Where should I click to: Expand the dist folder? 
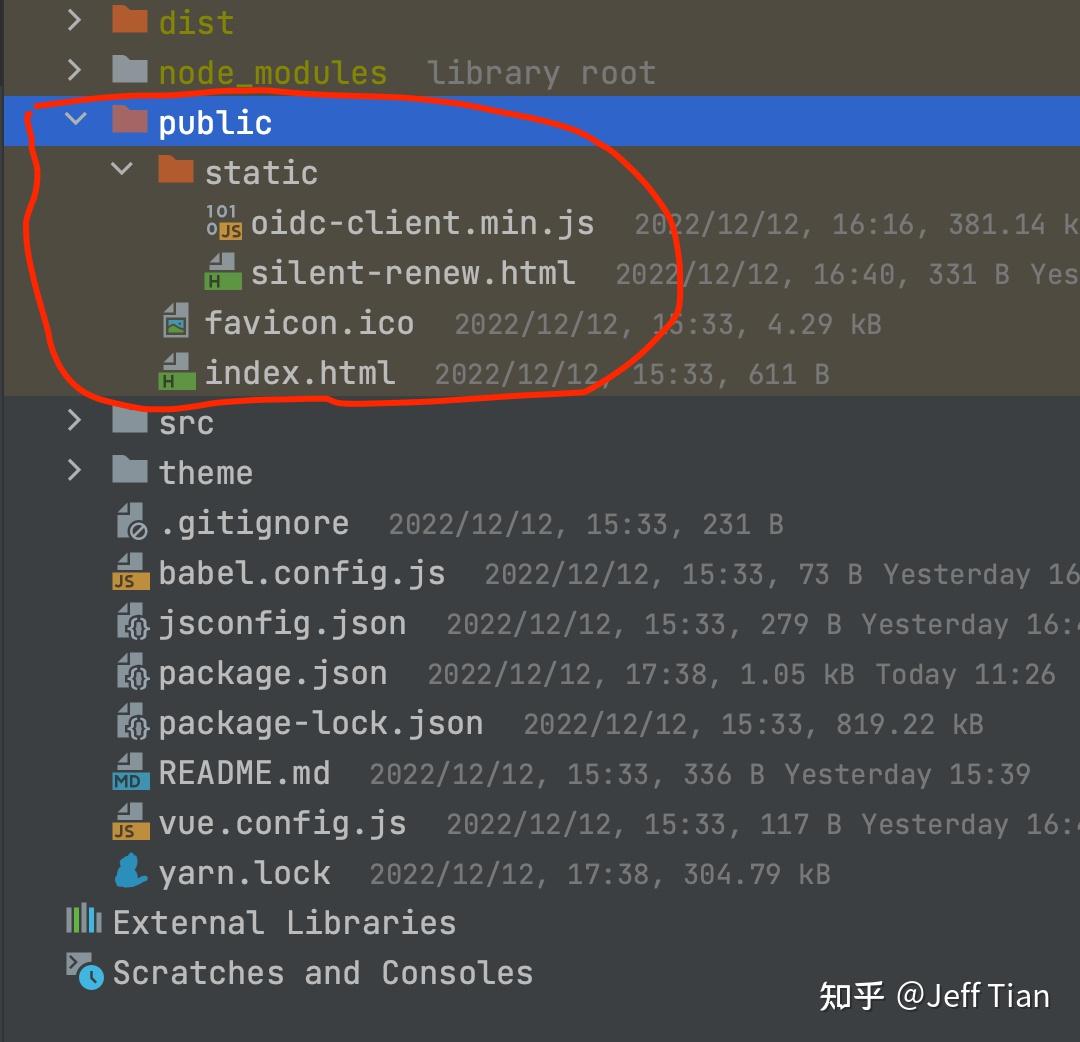(73, 20)
